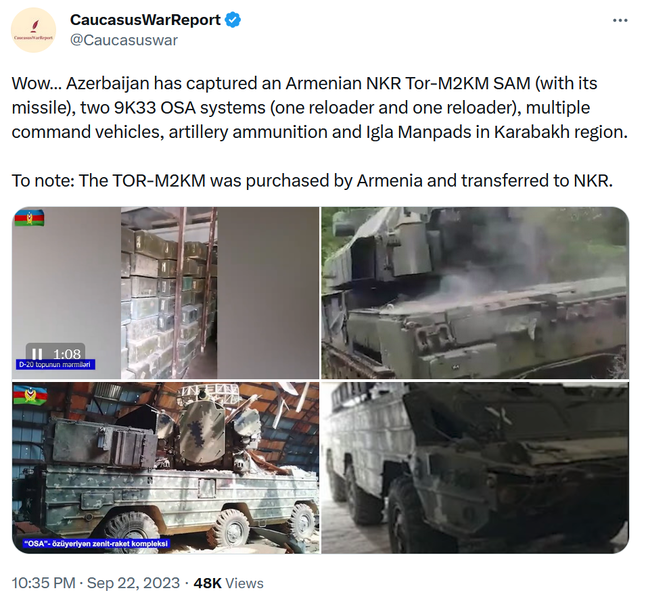Click the Azerbaijan flag emblem on ammo video
646x599 pixels.
[x=29, y=218]
